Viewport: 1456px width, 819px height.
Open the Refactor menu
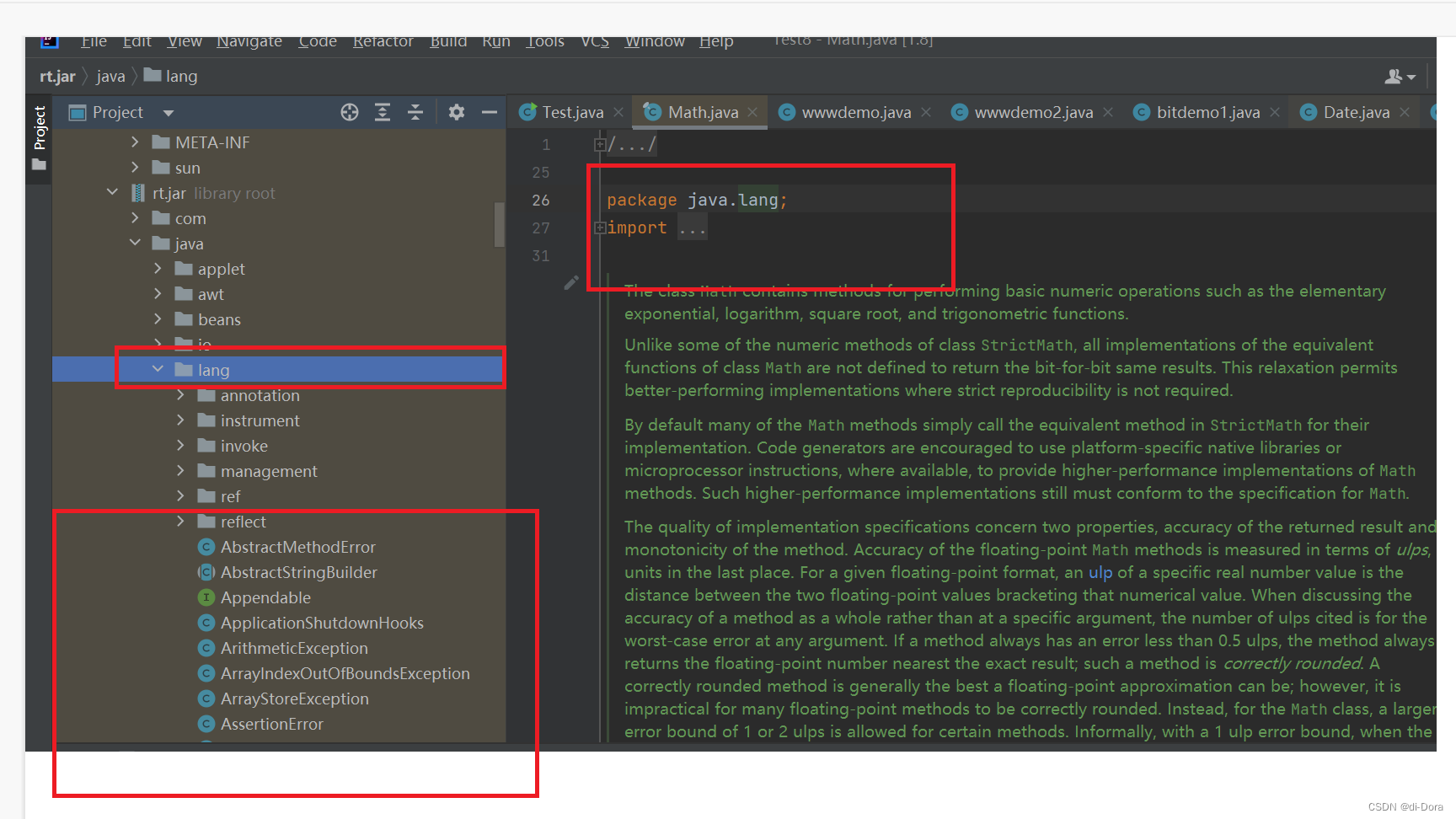pyautogui.click(x=383, y=41)
